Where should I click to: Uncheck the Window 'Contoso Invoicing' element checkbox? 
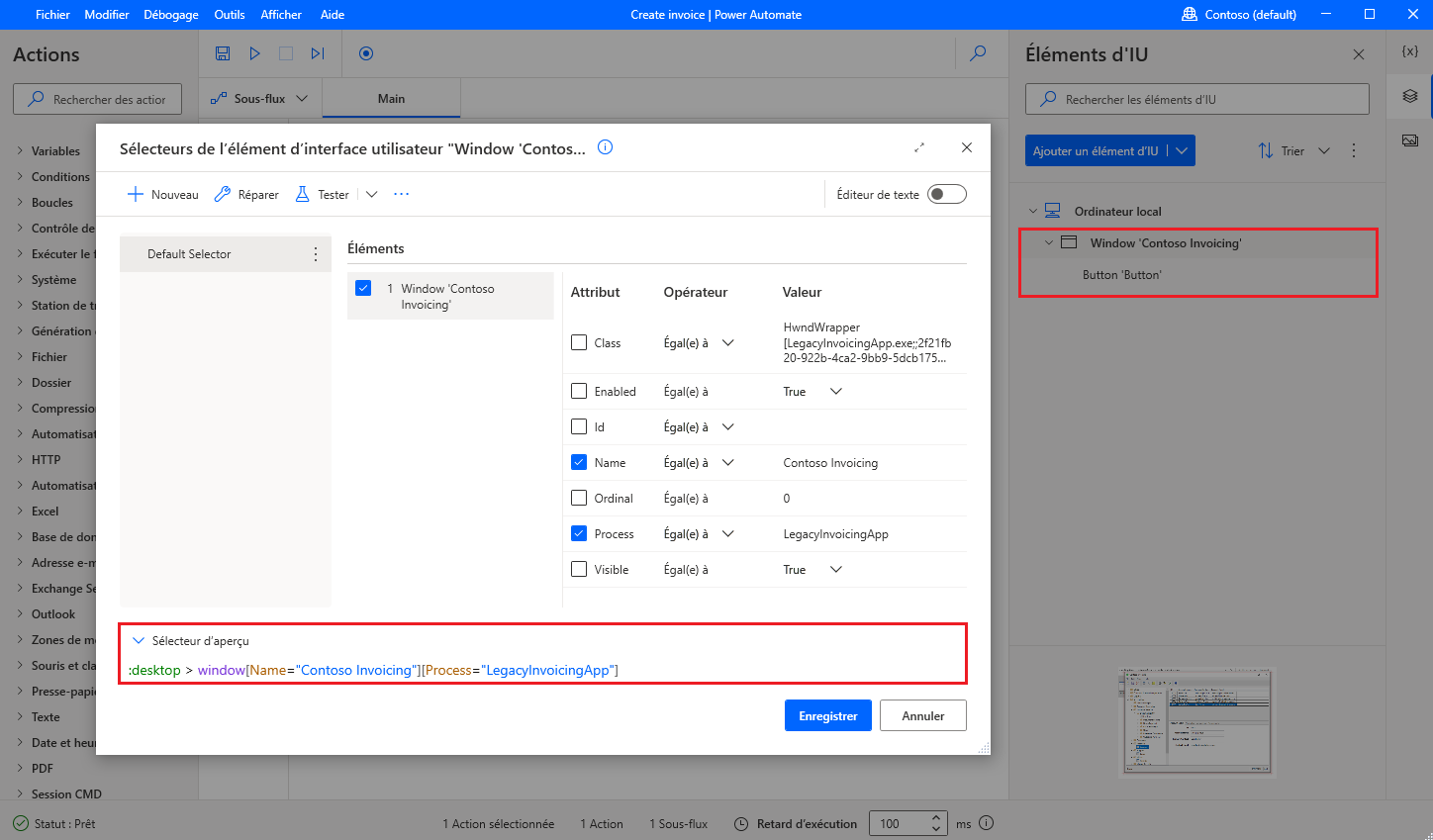pyautogui.click(x=363, y=288)
